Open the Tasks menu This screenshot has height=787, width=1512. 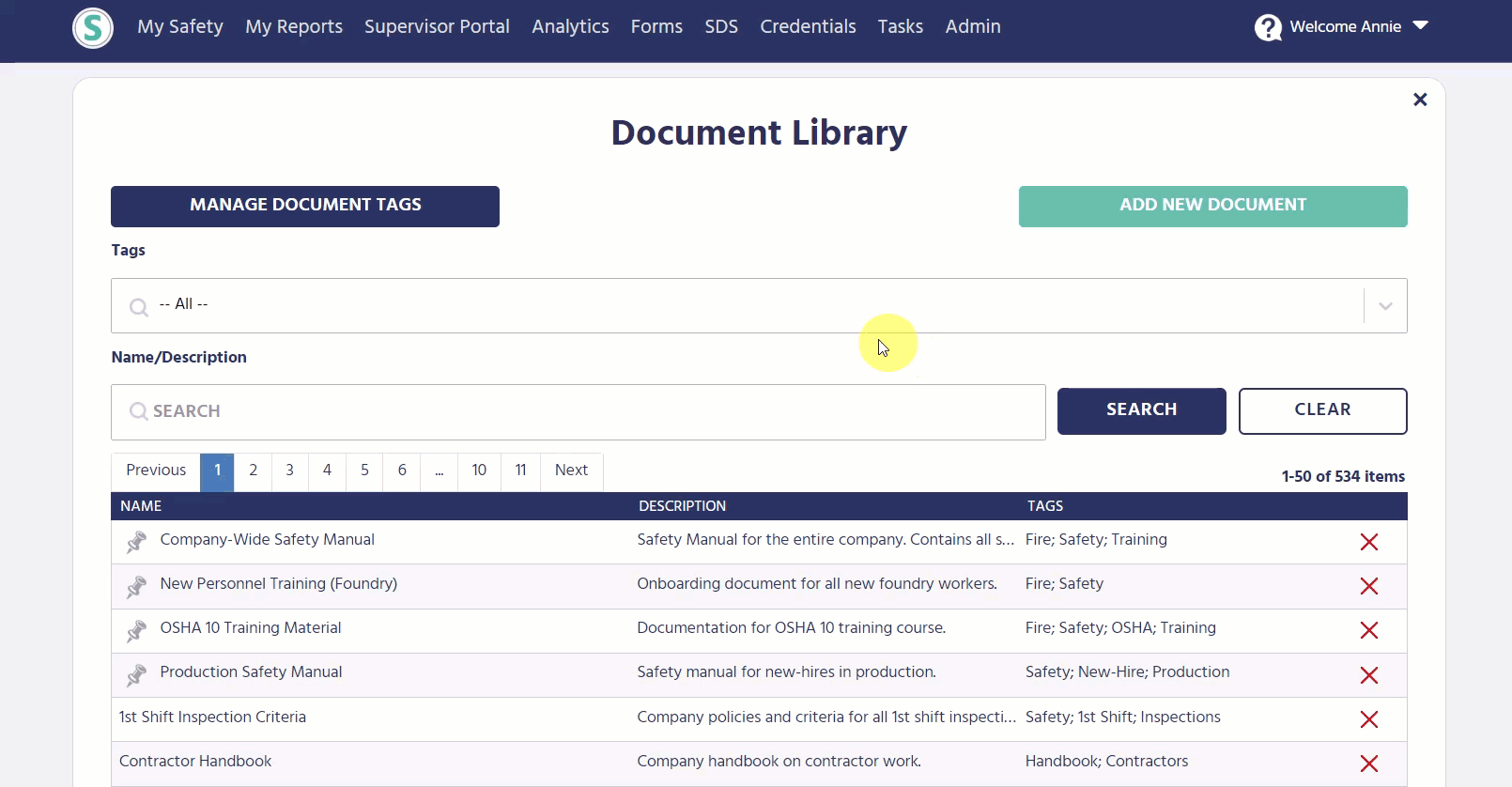(x=901, y=26)
